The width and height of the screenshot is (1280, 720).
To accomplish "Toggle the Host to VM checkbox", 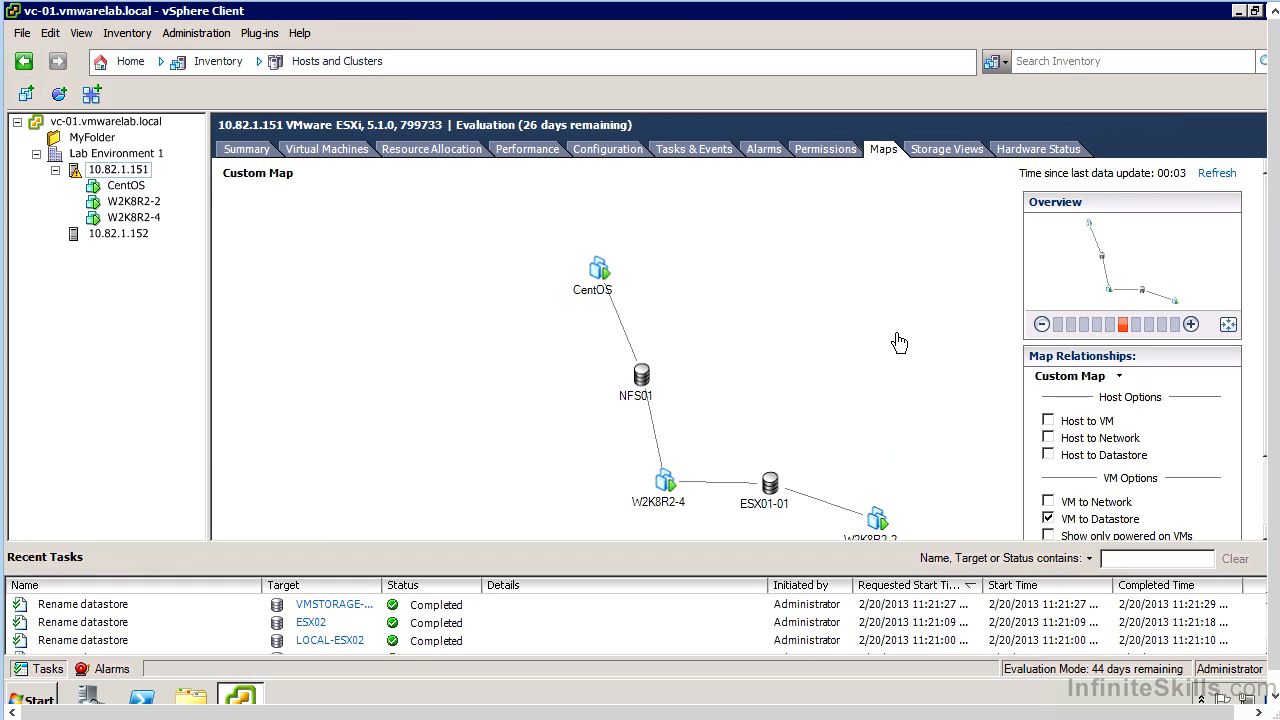I will tap(1048, 420).
